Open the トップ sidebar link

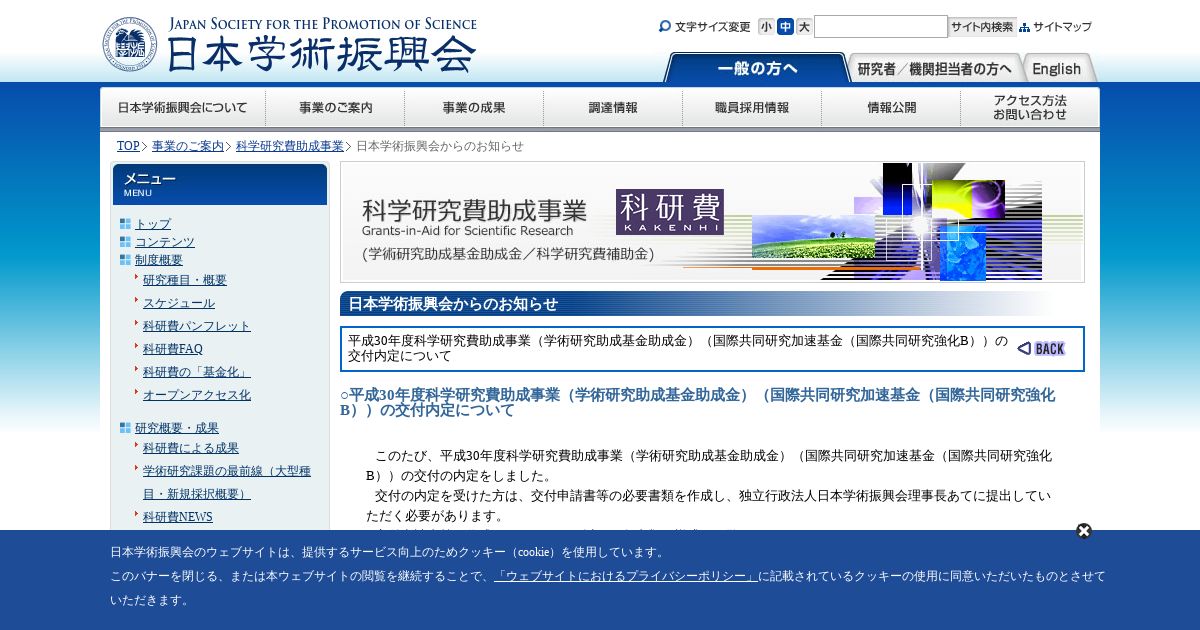coord(153,224)
